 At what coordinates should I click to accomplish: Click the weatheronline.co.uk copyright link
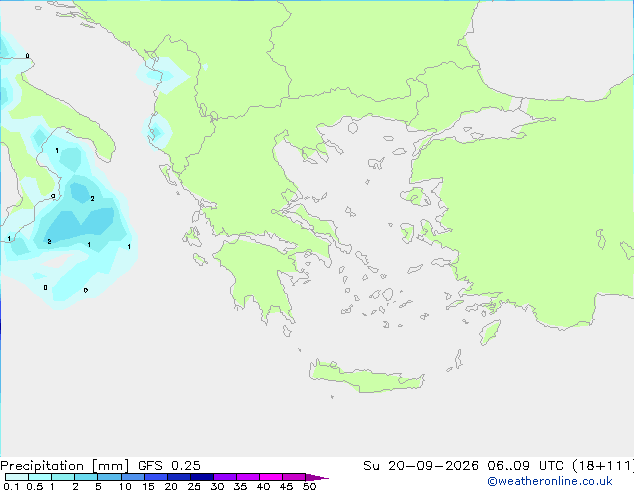(550, 481)
